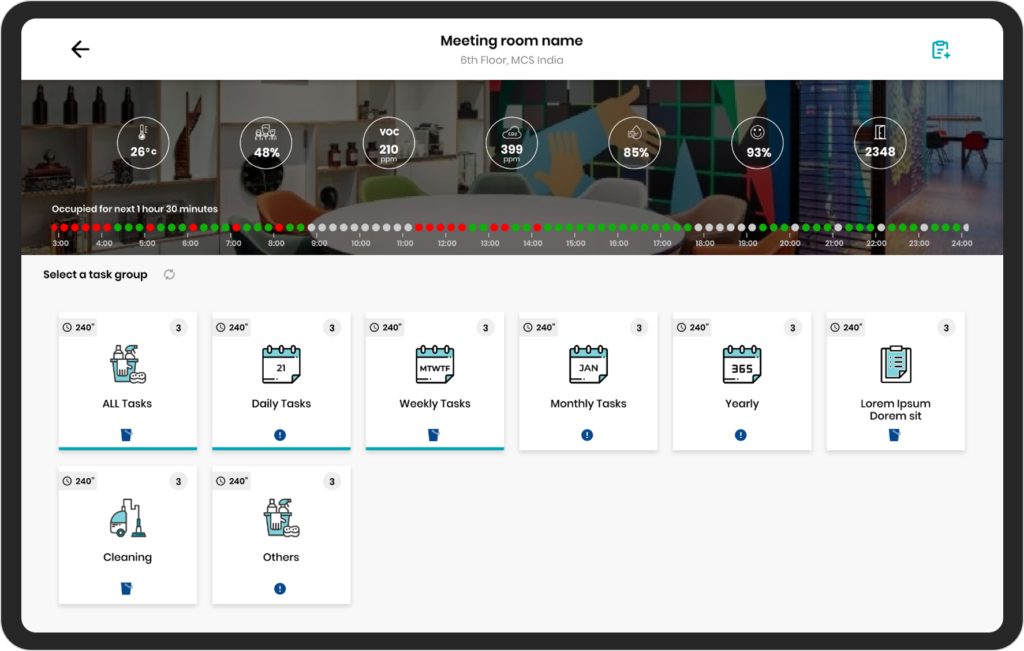The image size is (1024, 651).
Task: Click the bucket icon on ALL Tasks card
Action: click(x=127, y=433)
